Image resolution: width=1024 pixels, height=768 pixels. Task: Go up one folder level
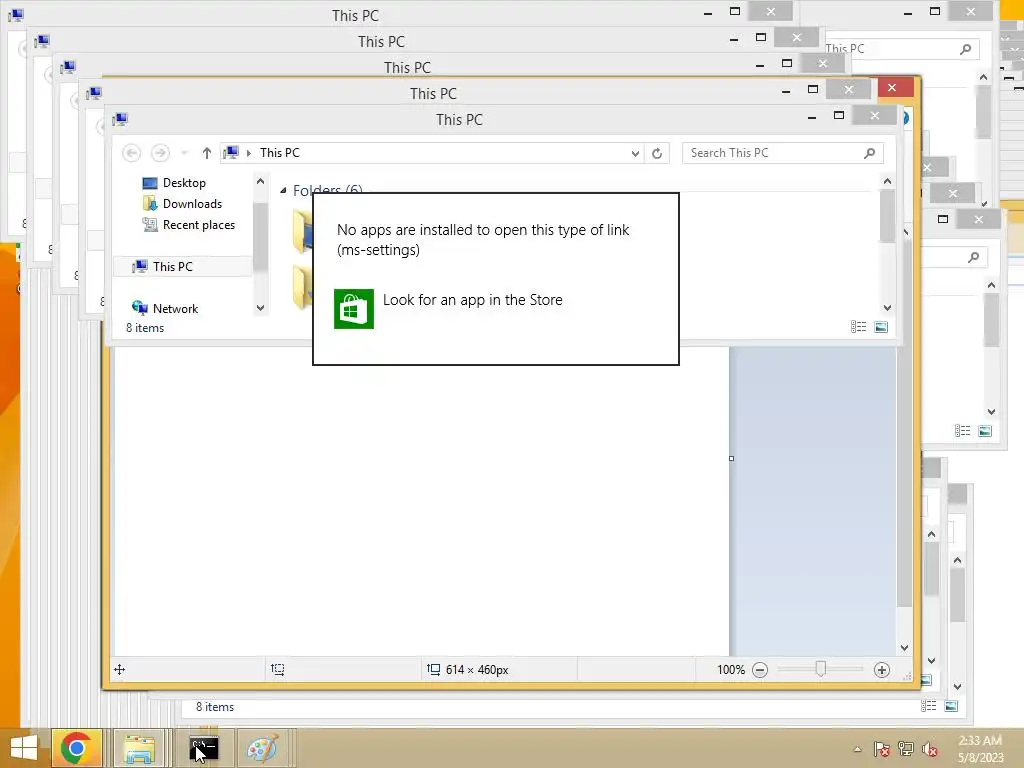pos(206,153)
